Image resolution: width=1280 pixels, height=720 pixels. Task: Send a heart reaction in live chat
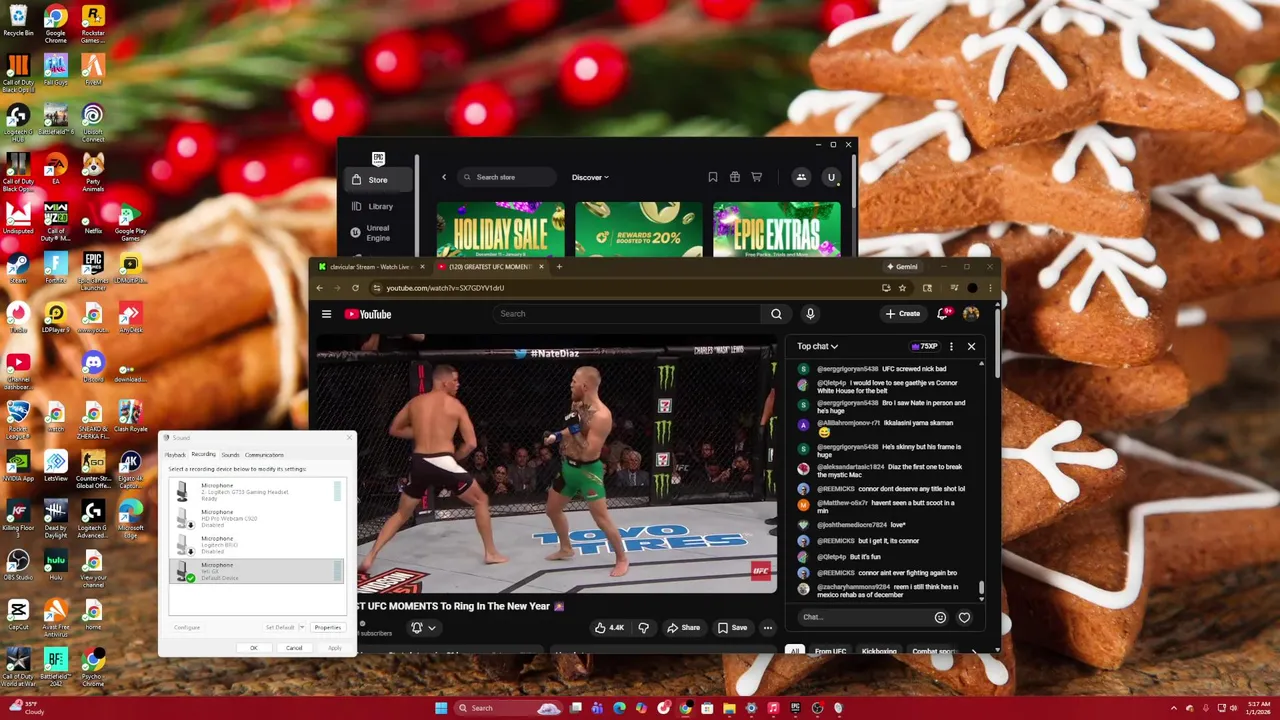[964, 617]
